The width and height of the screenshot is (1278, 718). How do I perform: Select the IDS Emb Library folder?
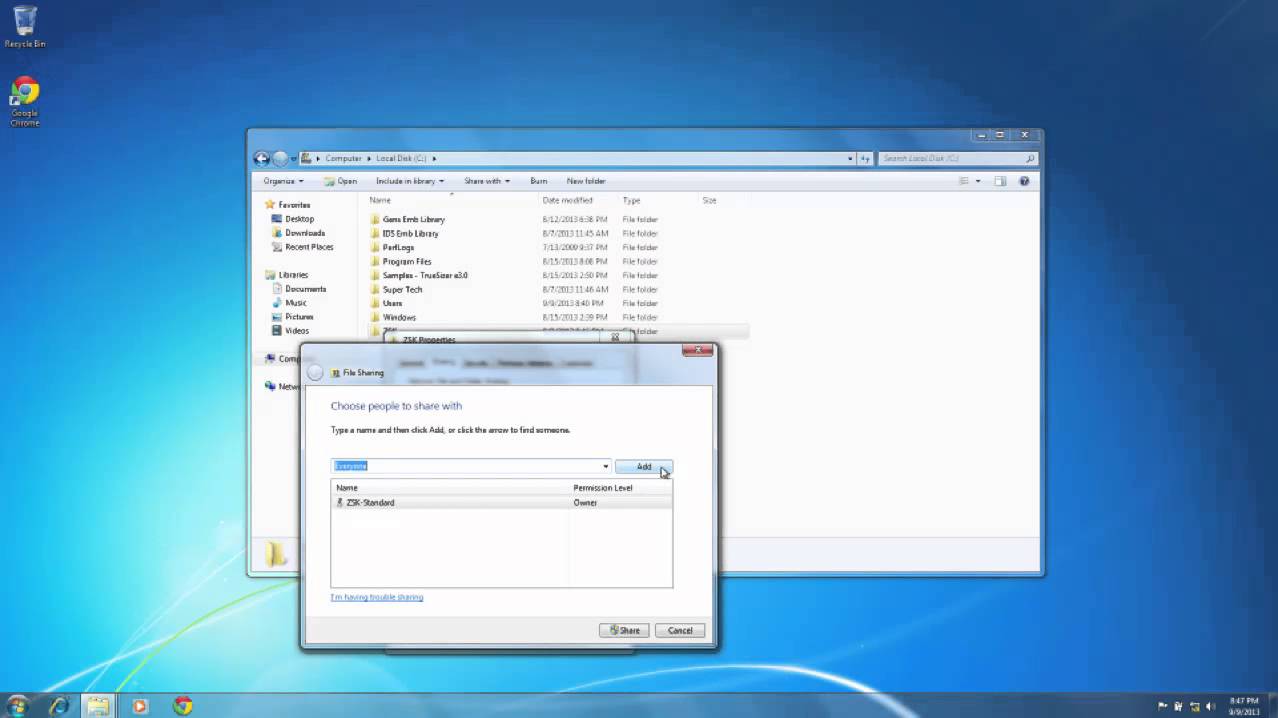point(410,233)
